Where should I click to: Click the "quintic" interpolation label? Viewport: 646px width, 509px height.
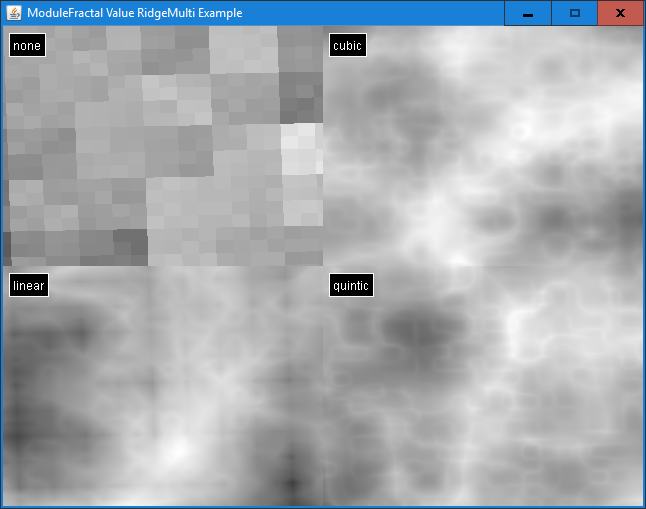(351, 286)
